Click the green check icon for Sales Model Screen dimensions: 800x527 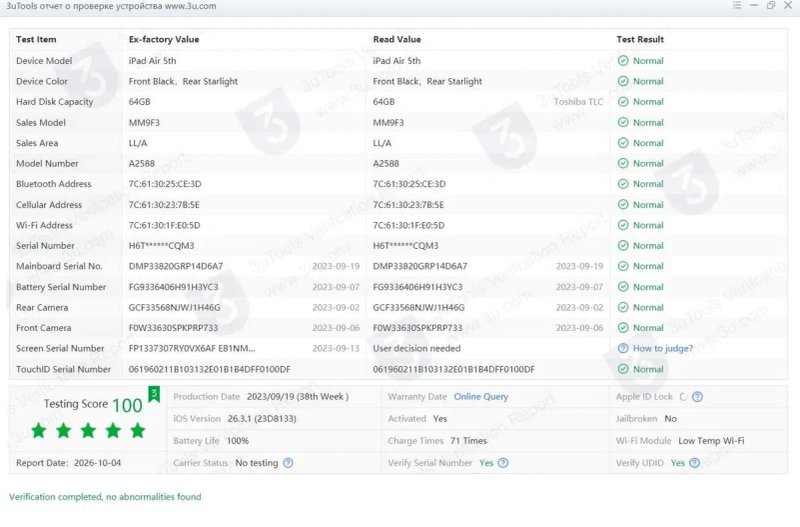pyautogui.click(x=623, y=122)
